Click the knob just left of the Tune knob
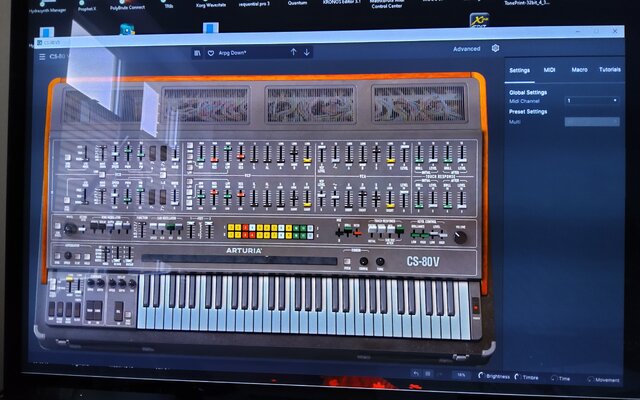Image resolution: width=640 pixels, height=400 pixels. 363,261
